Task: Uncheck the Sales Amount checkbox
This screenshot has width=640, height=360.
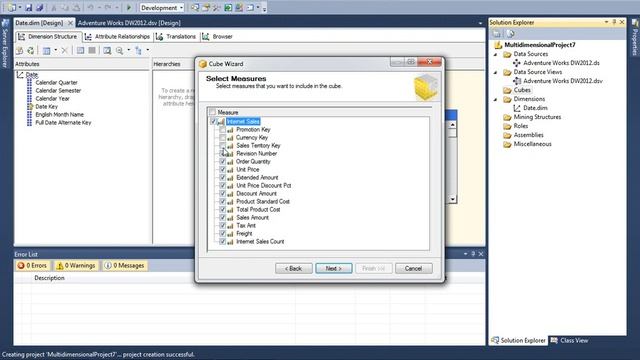Action: [222, 218]
